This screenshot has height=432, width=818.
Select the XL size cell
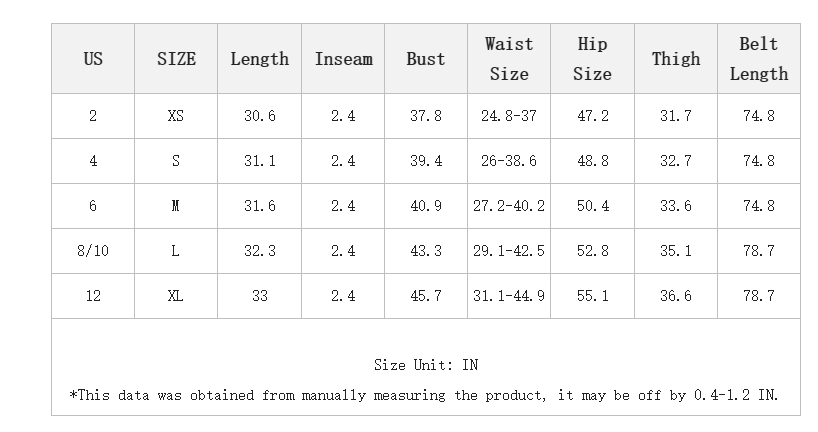click(176, 296)
